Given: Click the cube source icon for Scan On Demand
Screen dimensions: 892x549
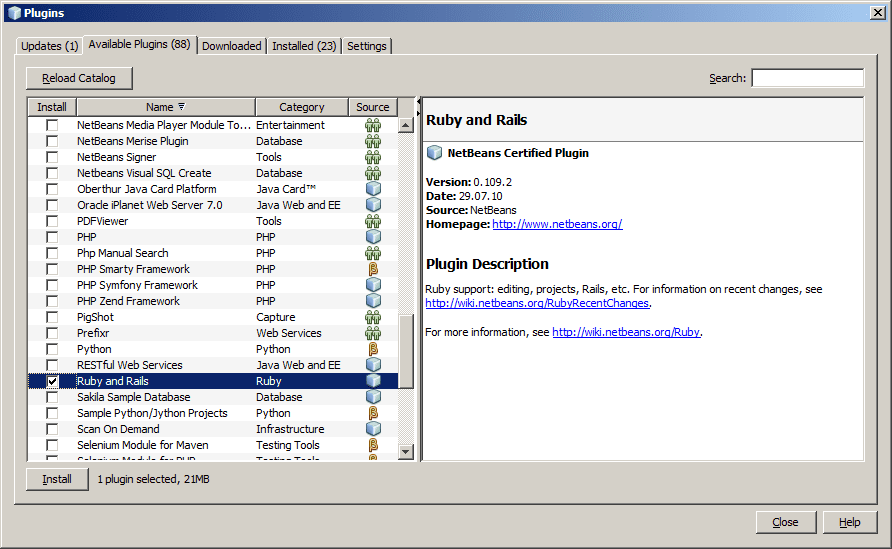Looking at the screenshot, I should click(373, 428).
